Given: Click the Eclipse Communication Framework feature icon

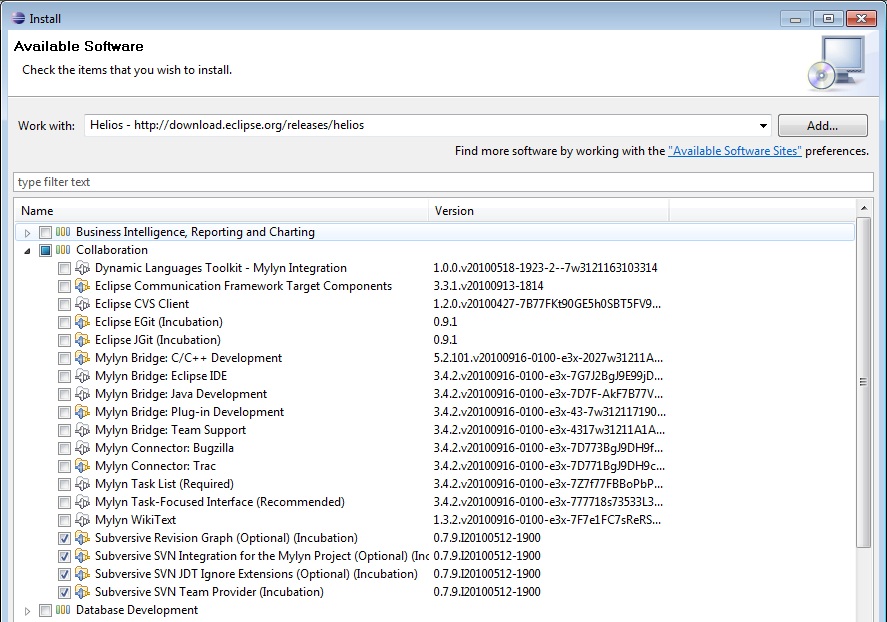Looking at the screenshot, I should point(82,286).
